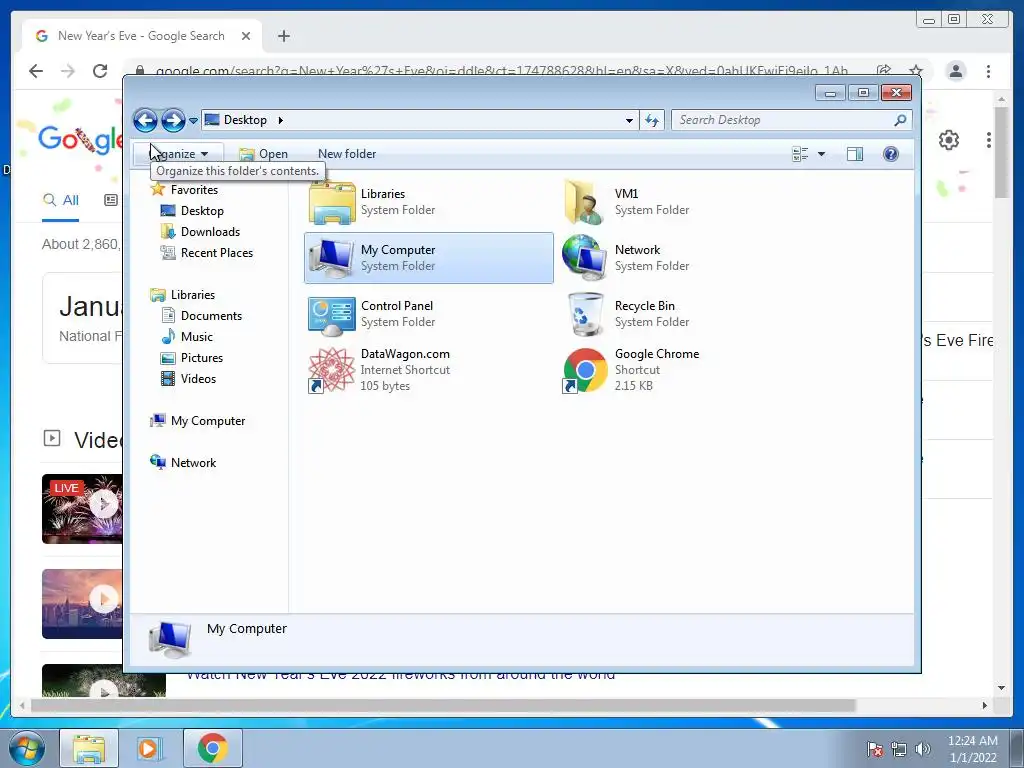Screen dimensions: 1024x768
Task: Select the Libraries system folder icon
Action: point(332,202)
